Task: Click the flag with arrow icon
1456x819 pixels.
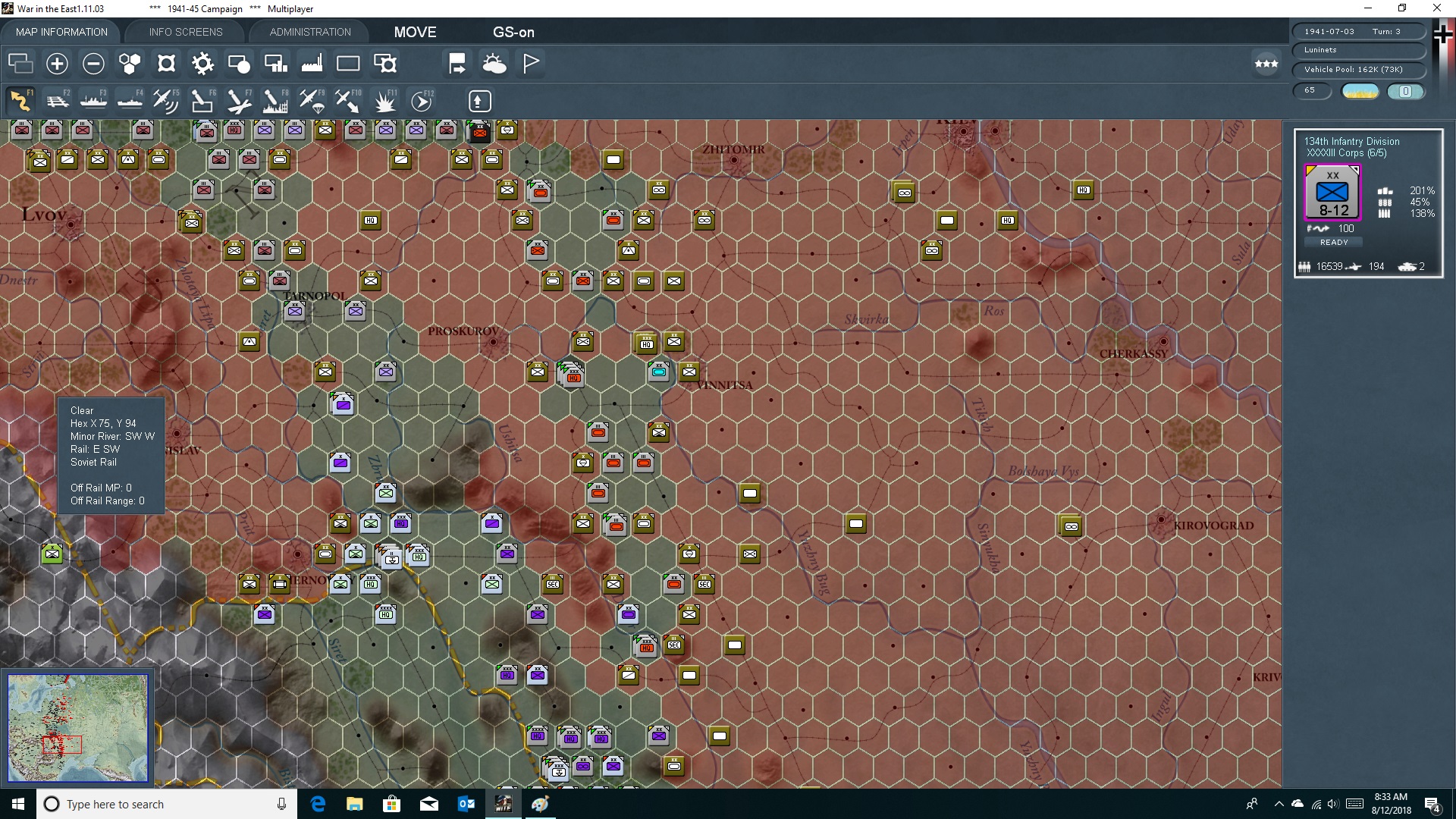Action: [x=457, y=64]
